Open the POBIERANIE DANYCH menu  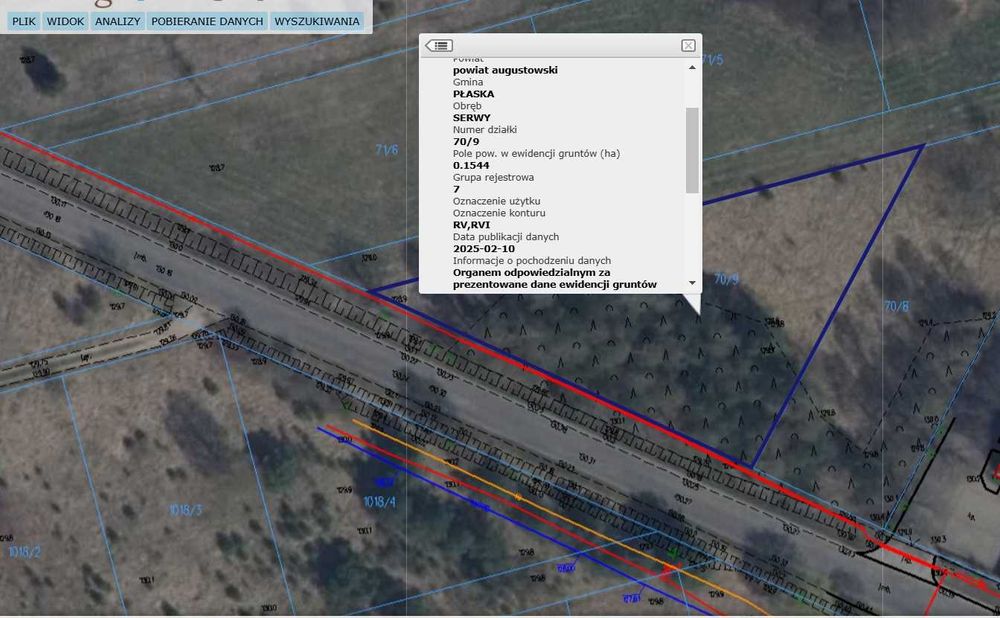click(207, 21)
